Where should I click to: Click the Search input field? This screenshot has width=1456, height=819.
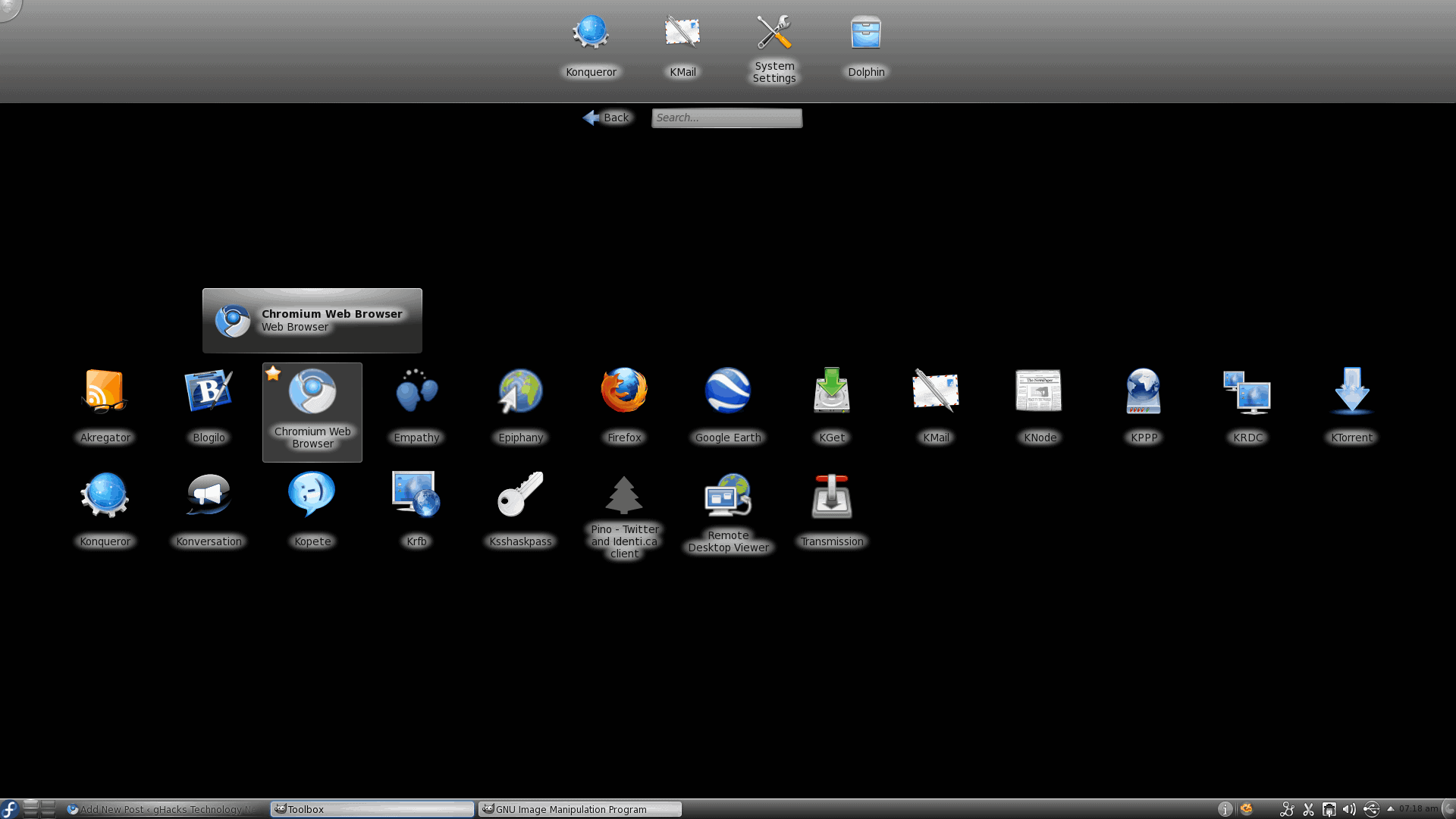(726, 118)
